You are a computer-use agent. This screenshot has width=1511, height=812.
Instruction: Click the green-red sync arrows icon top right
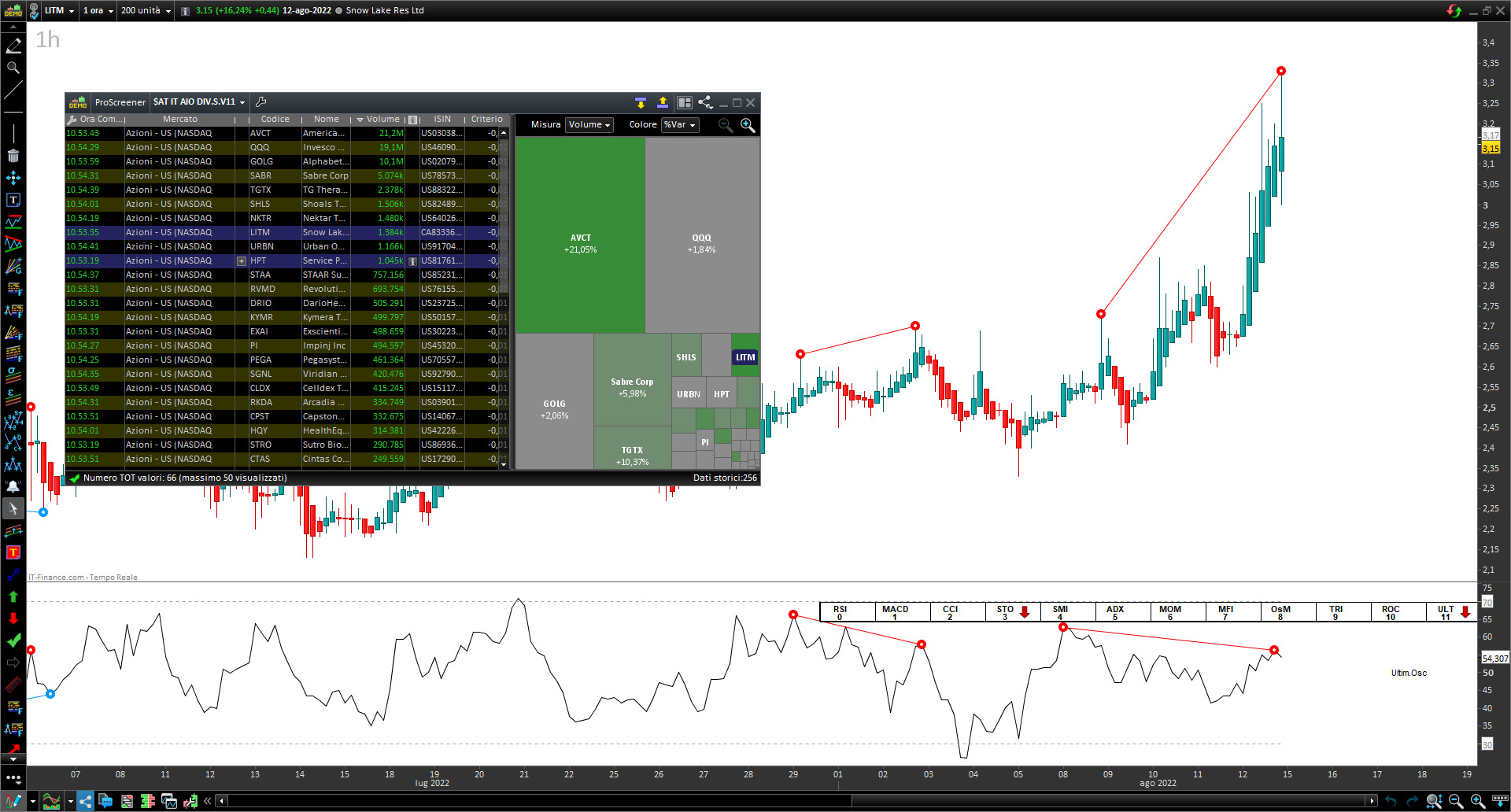tap(1454, 11)
